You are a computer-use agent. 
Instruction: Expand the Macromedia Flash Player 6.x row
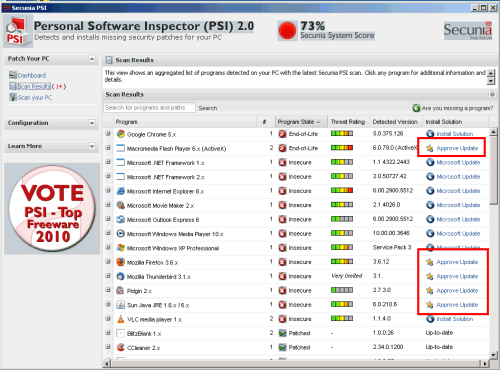point(108,148)
